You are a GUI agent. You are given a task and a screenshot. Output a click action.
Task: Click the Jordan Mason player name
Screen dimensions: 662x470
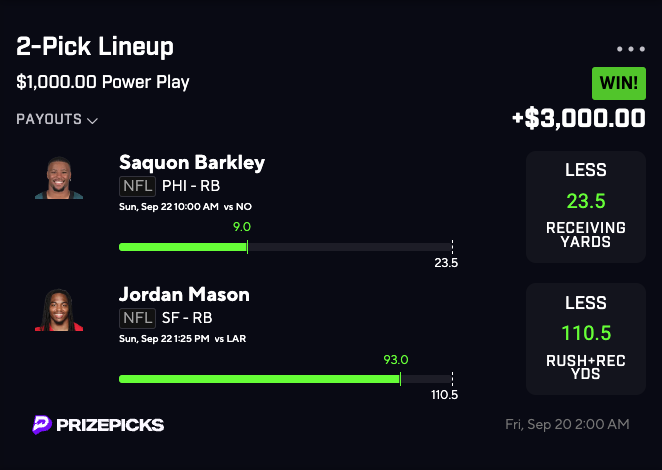pyautogui.click(x=184, y=294)
